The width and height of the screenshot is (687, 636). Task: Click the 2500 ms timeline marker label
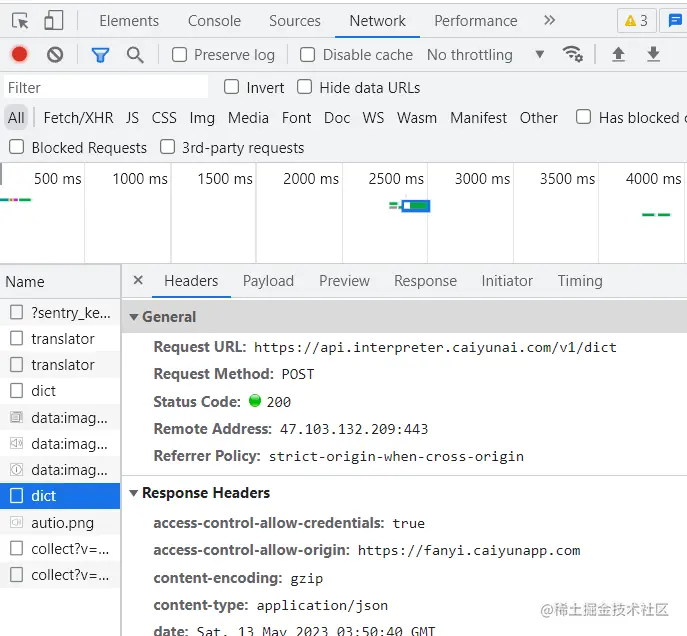[396, 179]
